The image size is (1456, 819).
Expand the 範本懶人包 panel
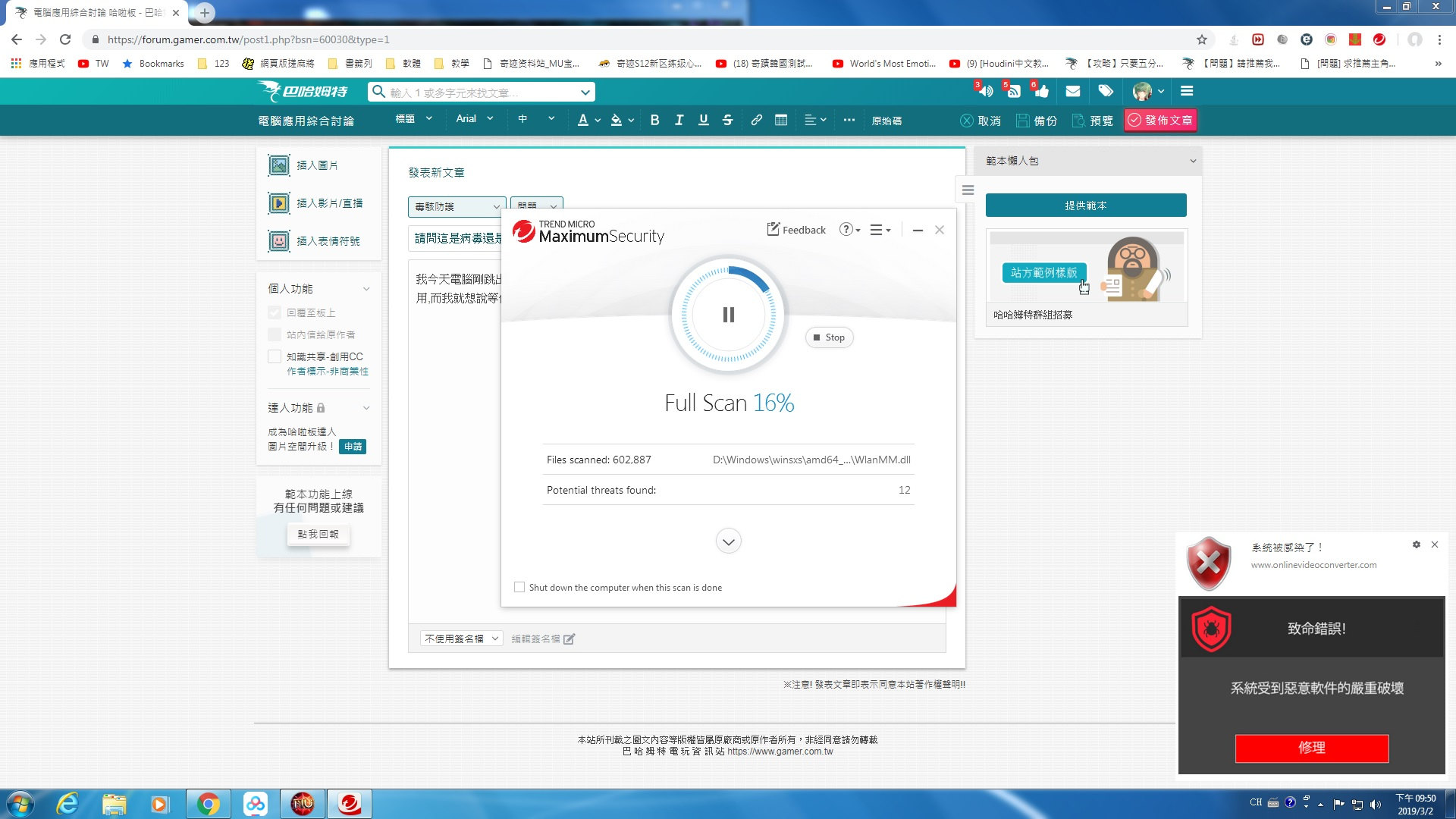[x=1192, y=161]
